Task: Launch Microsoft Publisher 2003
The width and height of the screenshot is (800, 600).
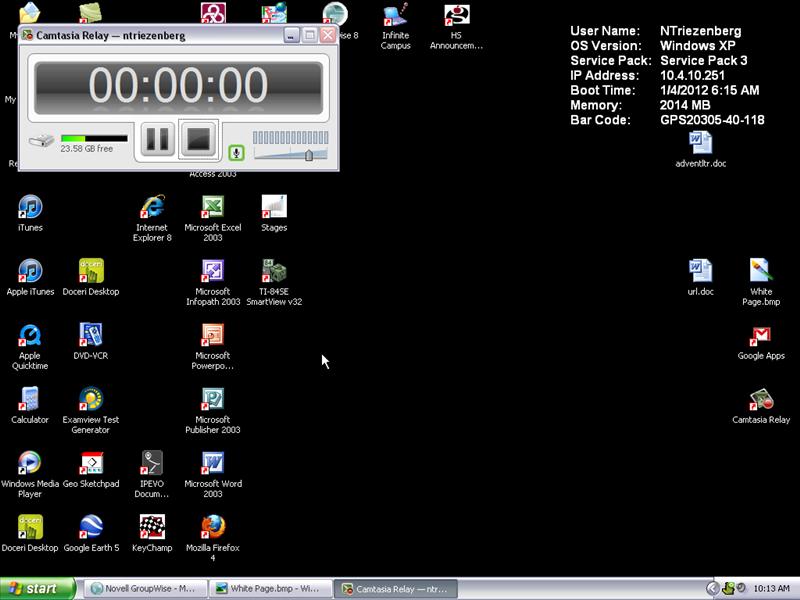Action: coord(213,411)
